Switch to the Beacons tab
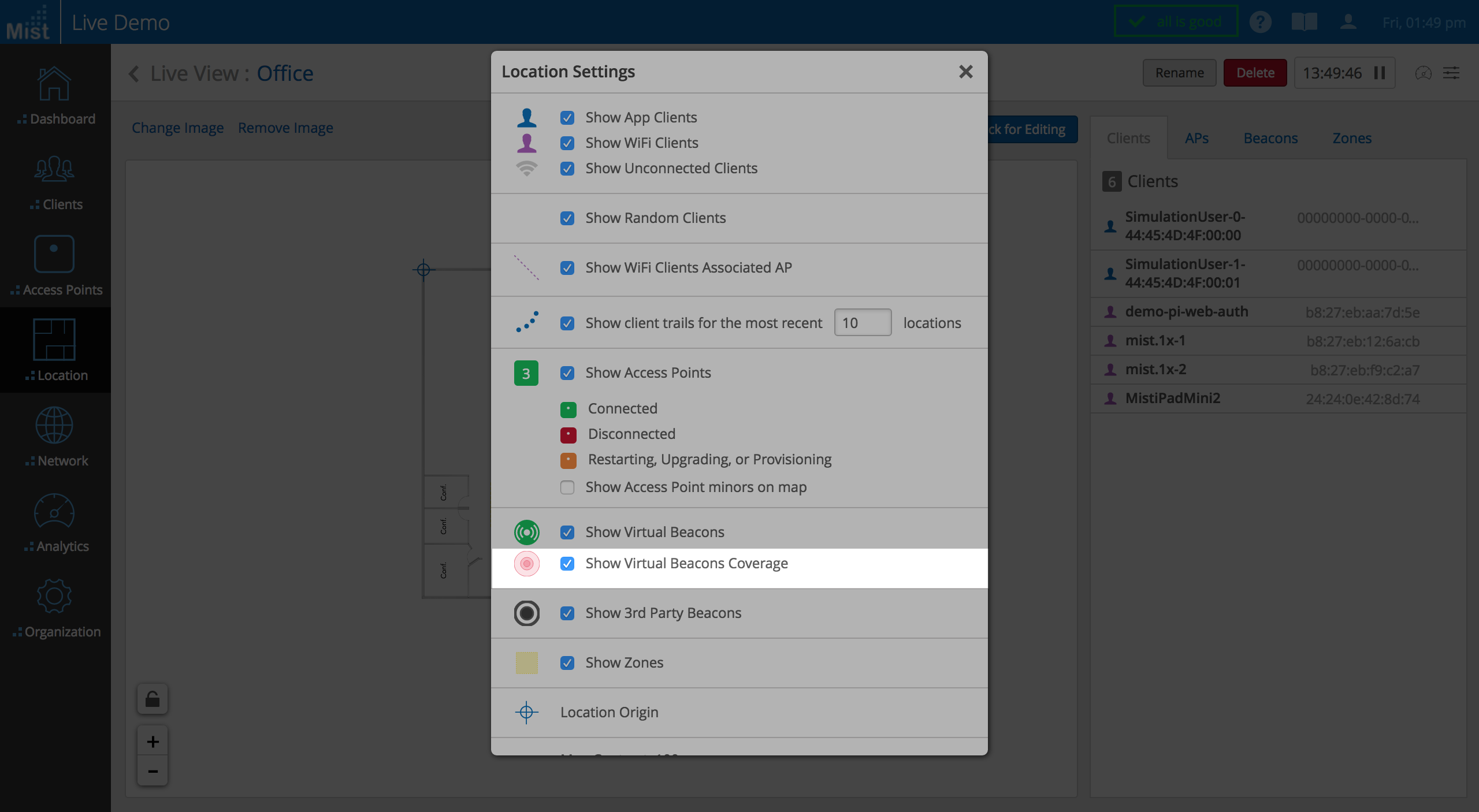The image size is (1479, 812). pos(1270,138)
